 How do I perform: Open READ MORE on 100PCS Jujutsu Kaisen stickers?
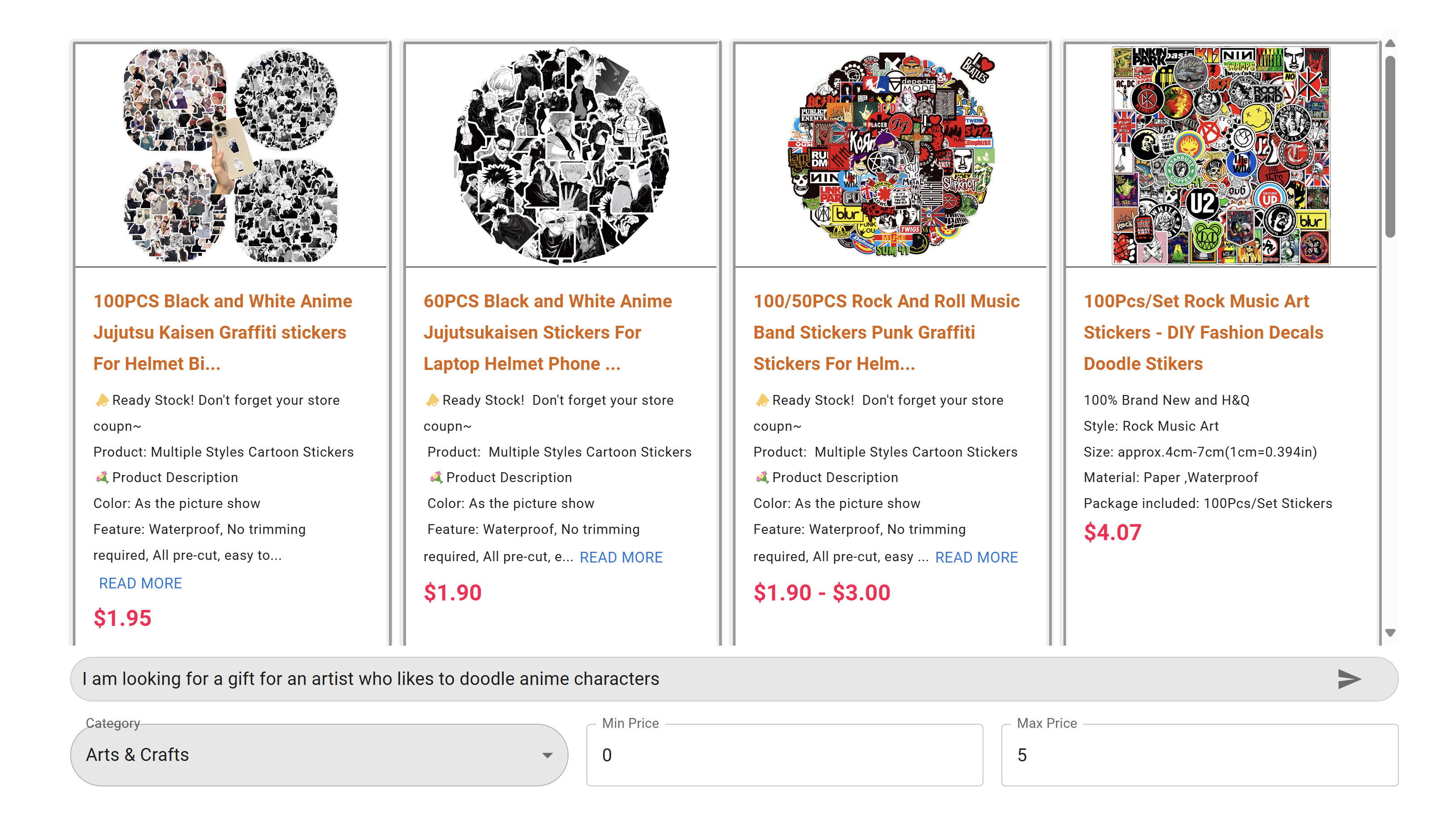[140, 584]
